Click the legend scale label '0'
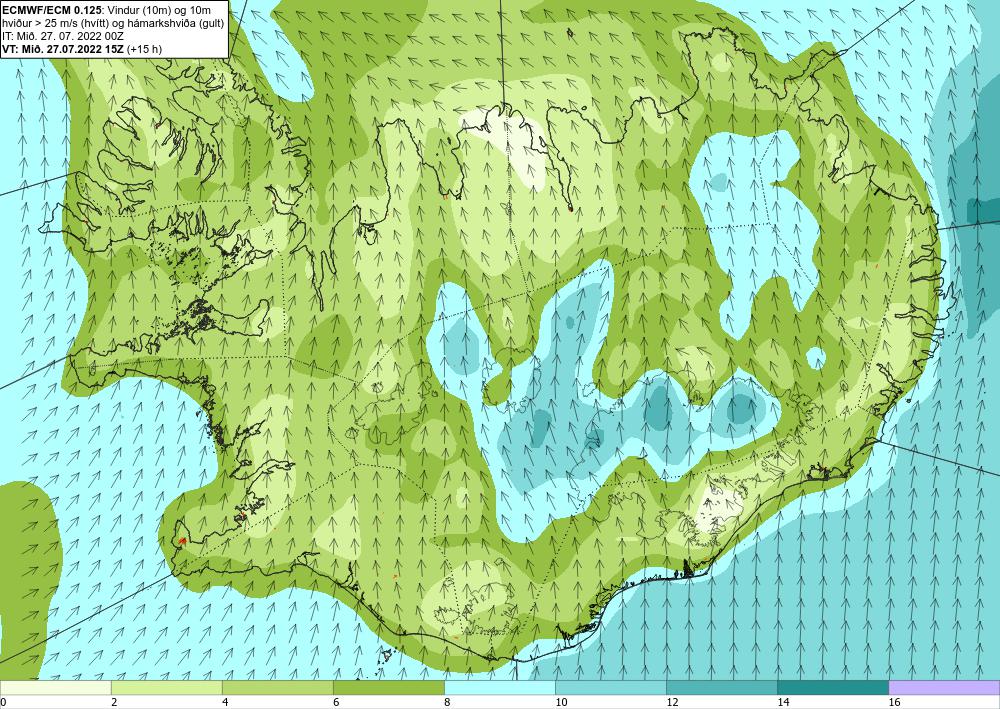1000x709 pixels. point(3,702)
